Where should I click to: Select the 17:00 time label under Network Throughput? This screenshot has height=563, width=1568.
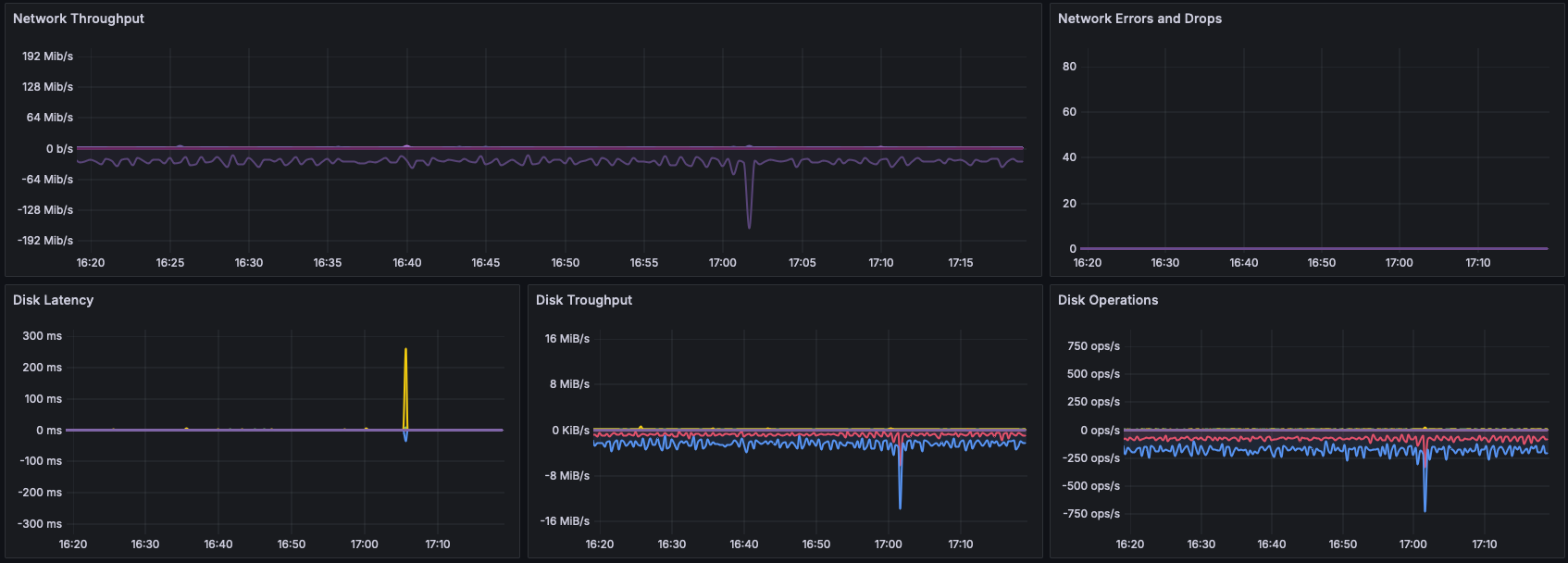pyautogui.click(x=723, y=263)
